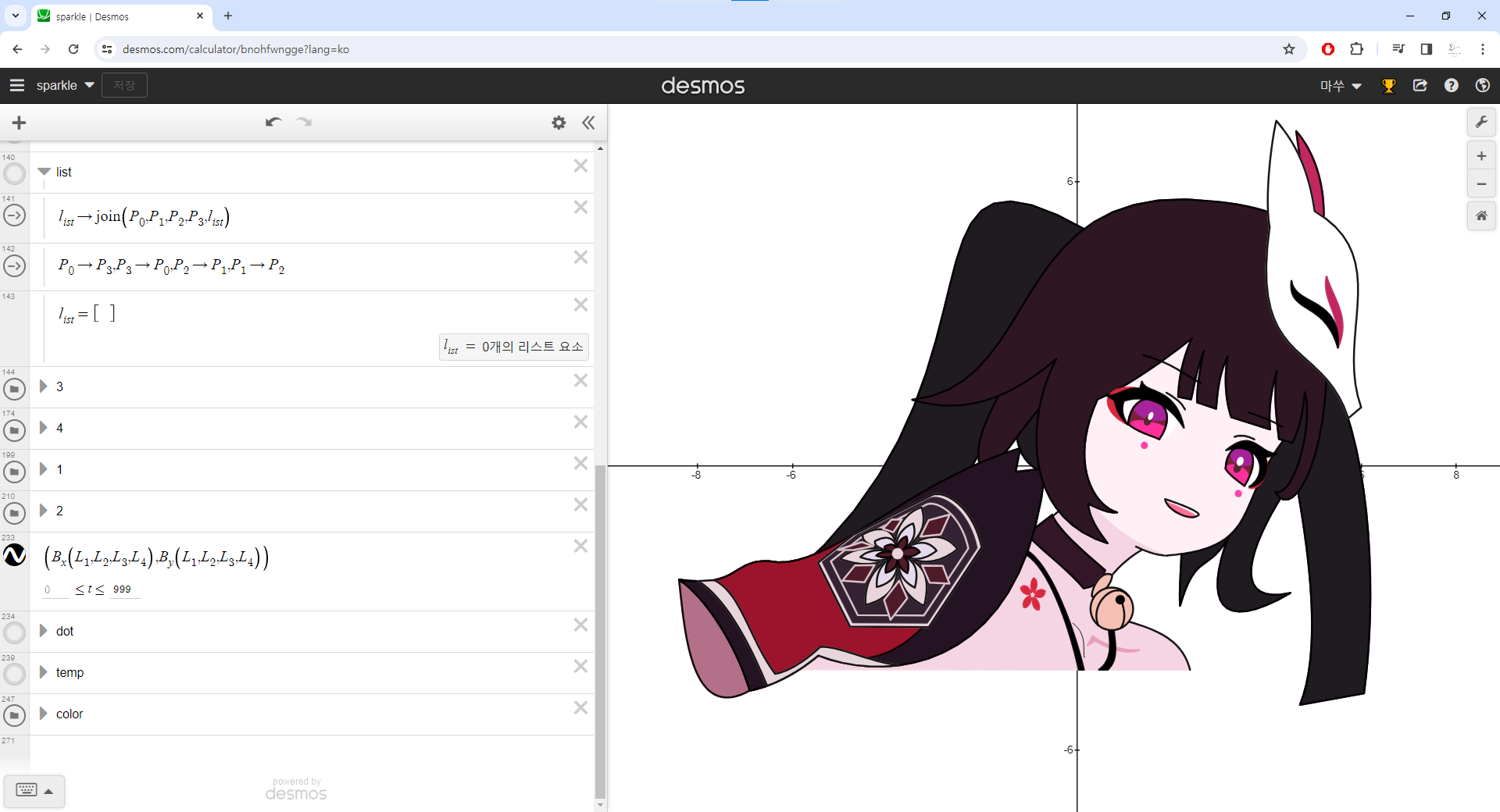Toggle visibility of folder 4
This screenshot has width=1500, height=812.
click(x=14, y=429)
